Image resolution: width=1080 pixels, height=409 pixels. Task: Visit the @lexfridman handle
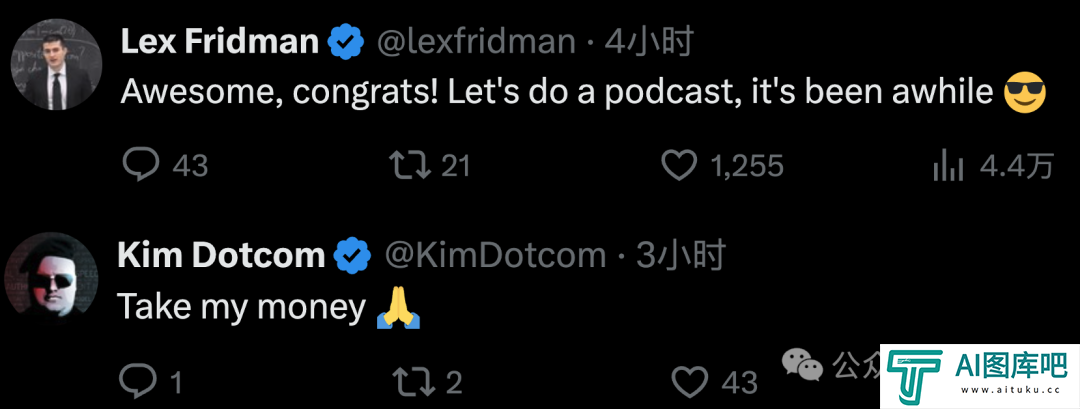tap(475, 43)
